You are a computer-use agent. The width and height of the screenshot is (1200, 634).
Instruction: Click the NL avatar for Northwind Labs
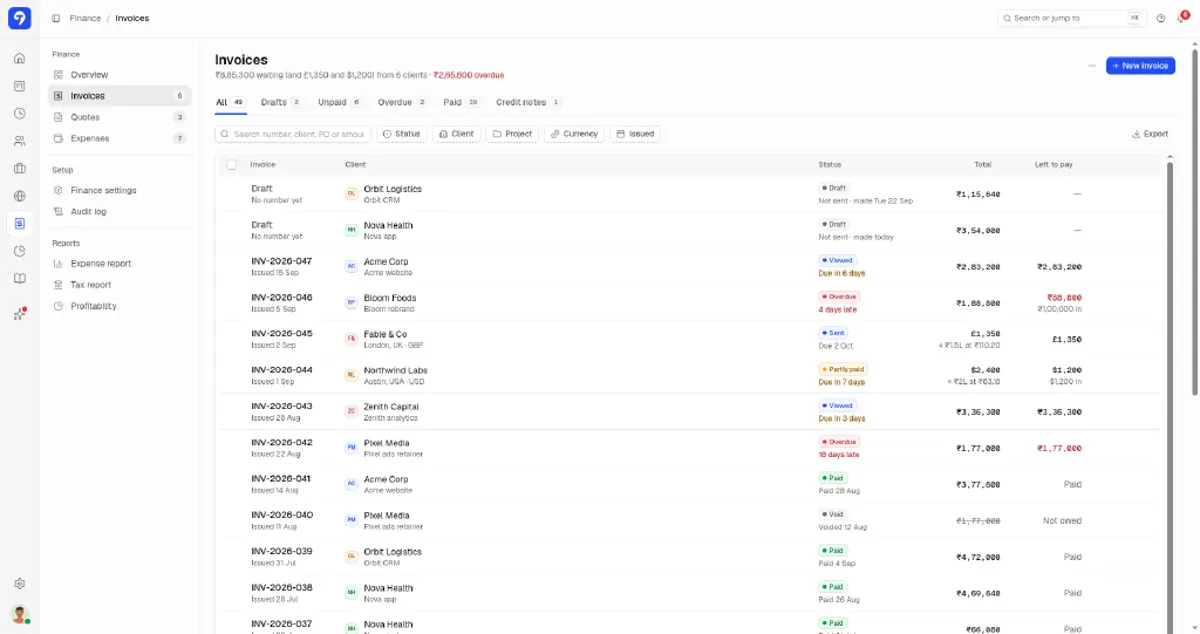click(351, 375)
